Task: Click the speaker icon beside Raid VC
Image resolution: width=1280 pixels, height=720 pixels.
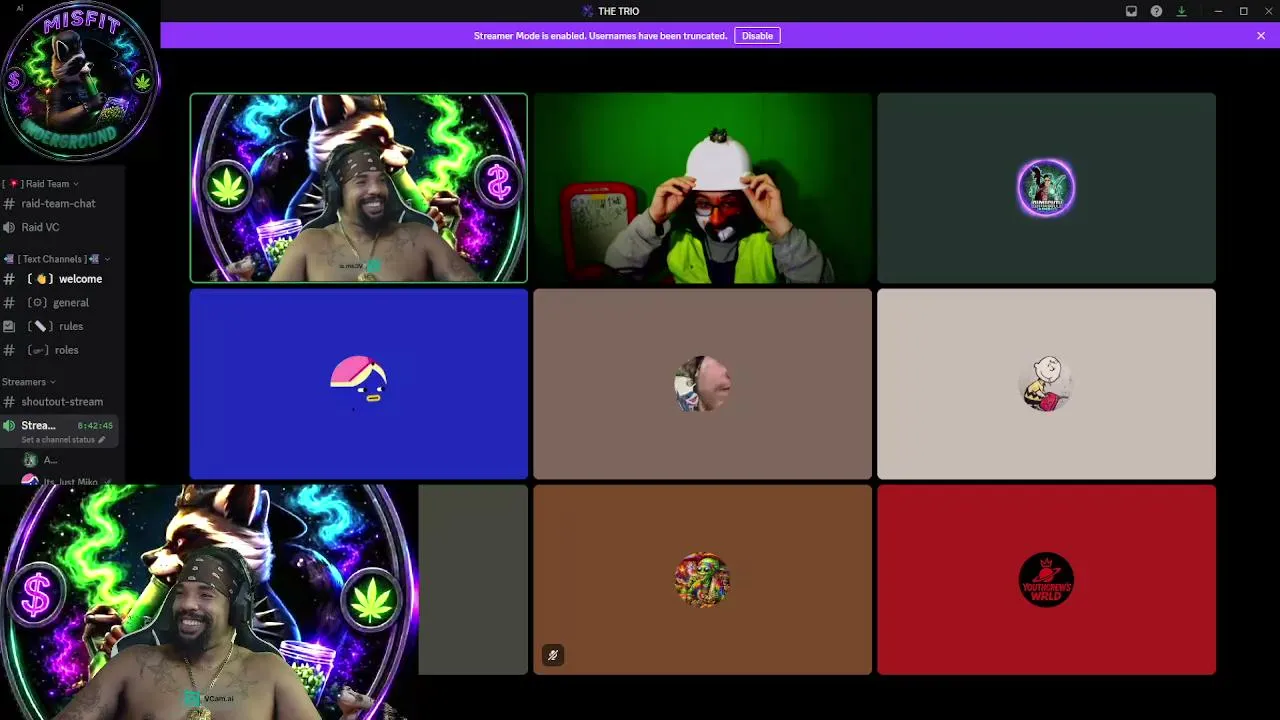Action: (9, 227)
